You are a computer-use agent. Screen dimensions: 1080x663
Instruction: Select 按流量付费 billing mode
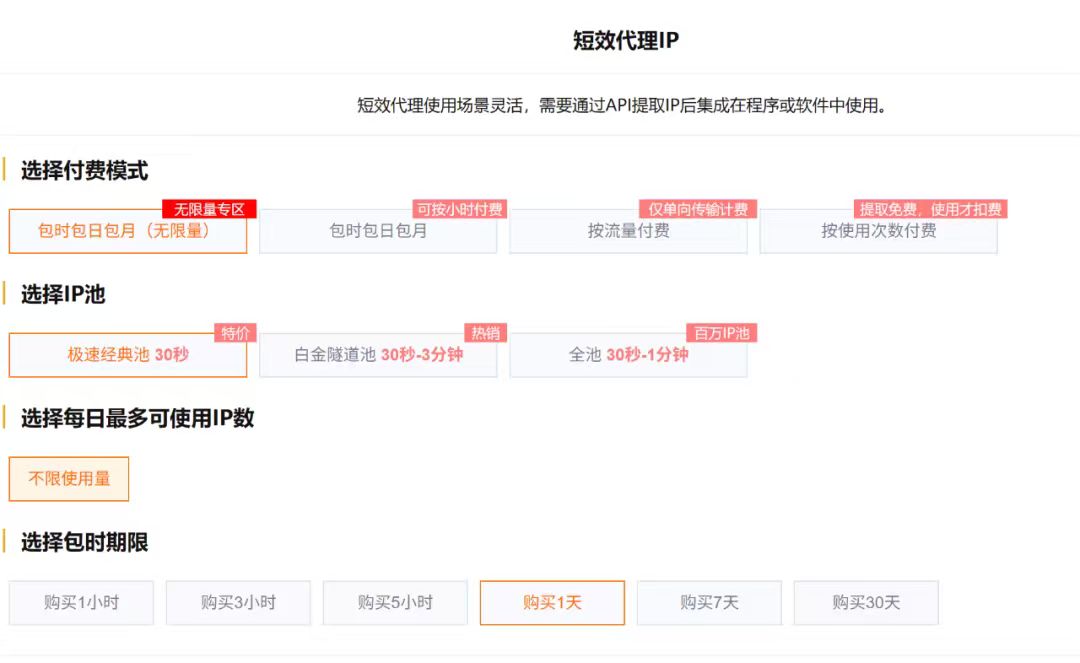[628, 231]
